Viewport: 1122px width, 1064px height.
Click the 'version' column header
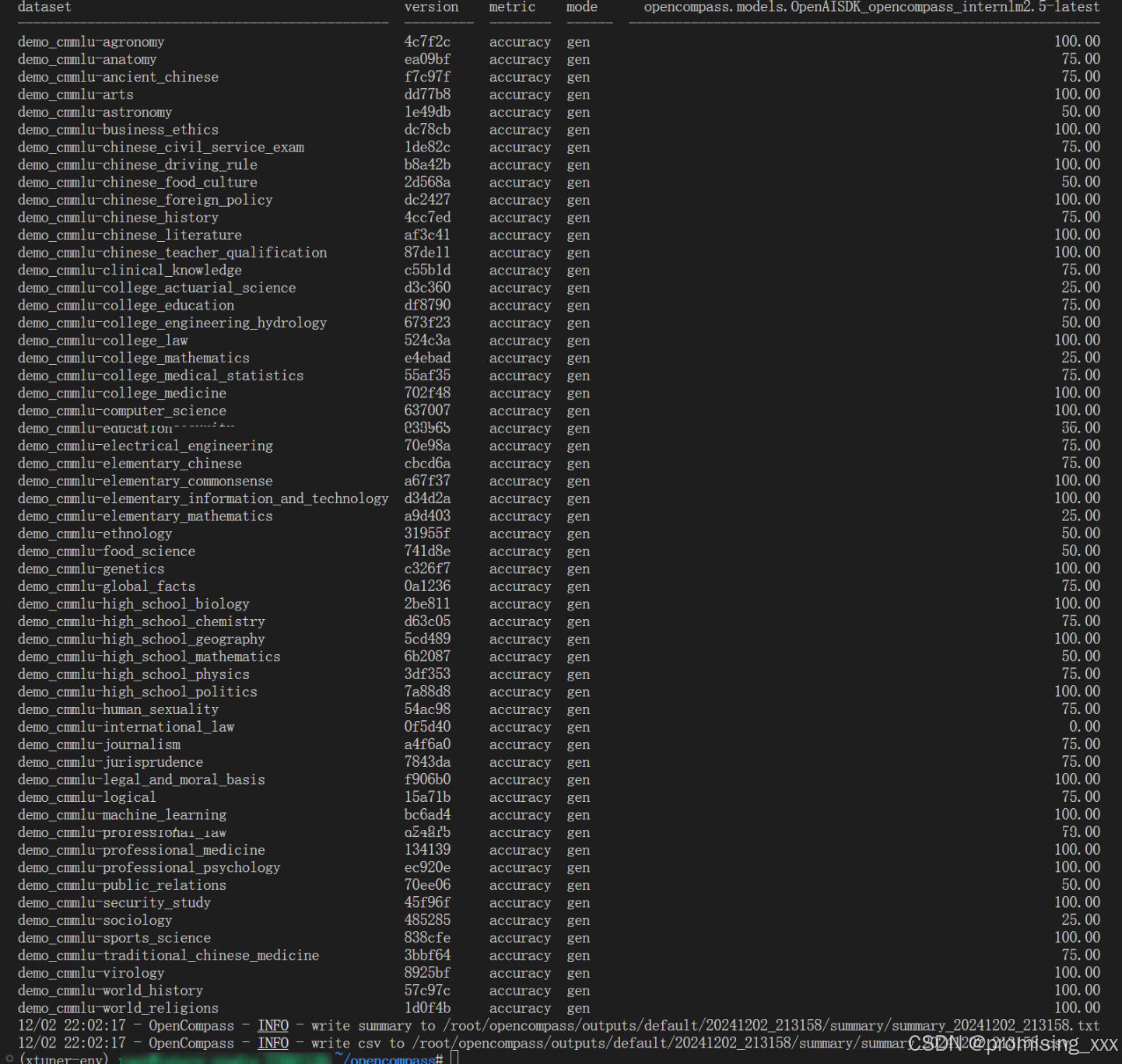(431, 6)
